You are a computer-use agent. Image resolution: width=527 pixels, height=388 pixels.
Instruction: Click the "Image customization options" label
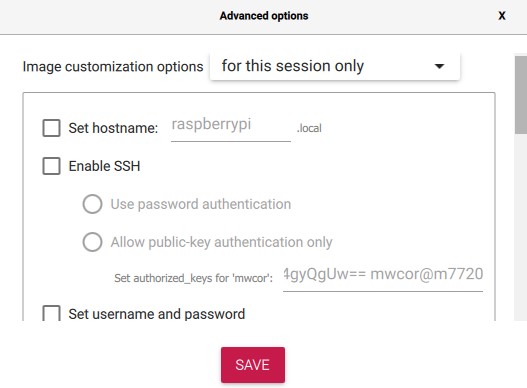[x=113, y=67]
